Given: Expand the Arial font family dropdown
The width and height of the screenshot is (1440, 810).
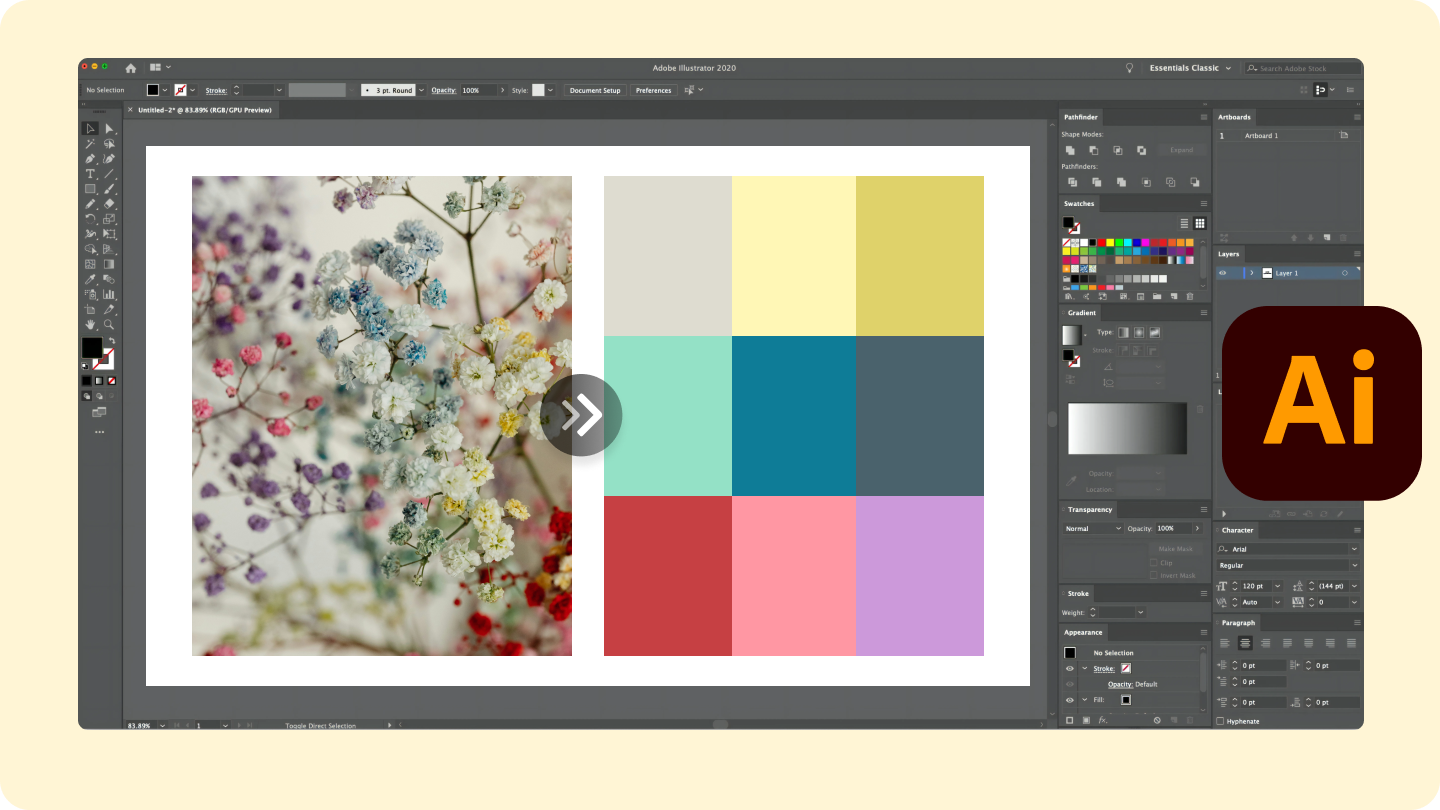Looking at the screenshot, I should click(x=1355, y=549).
